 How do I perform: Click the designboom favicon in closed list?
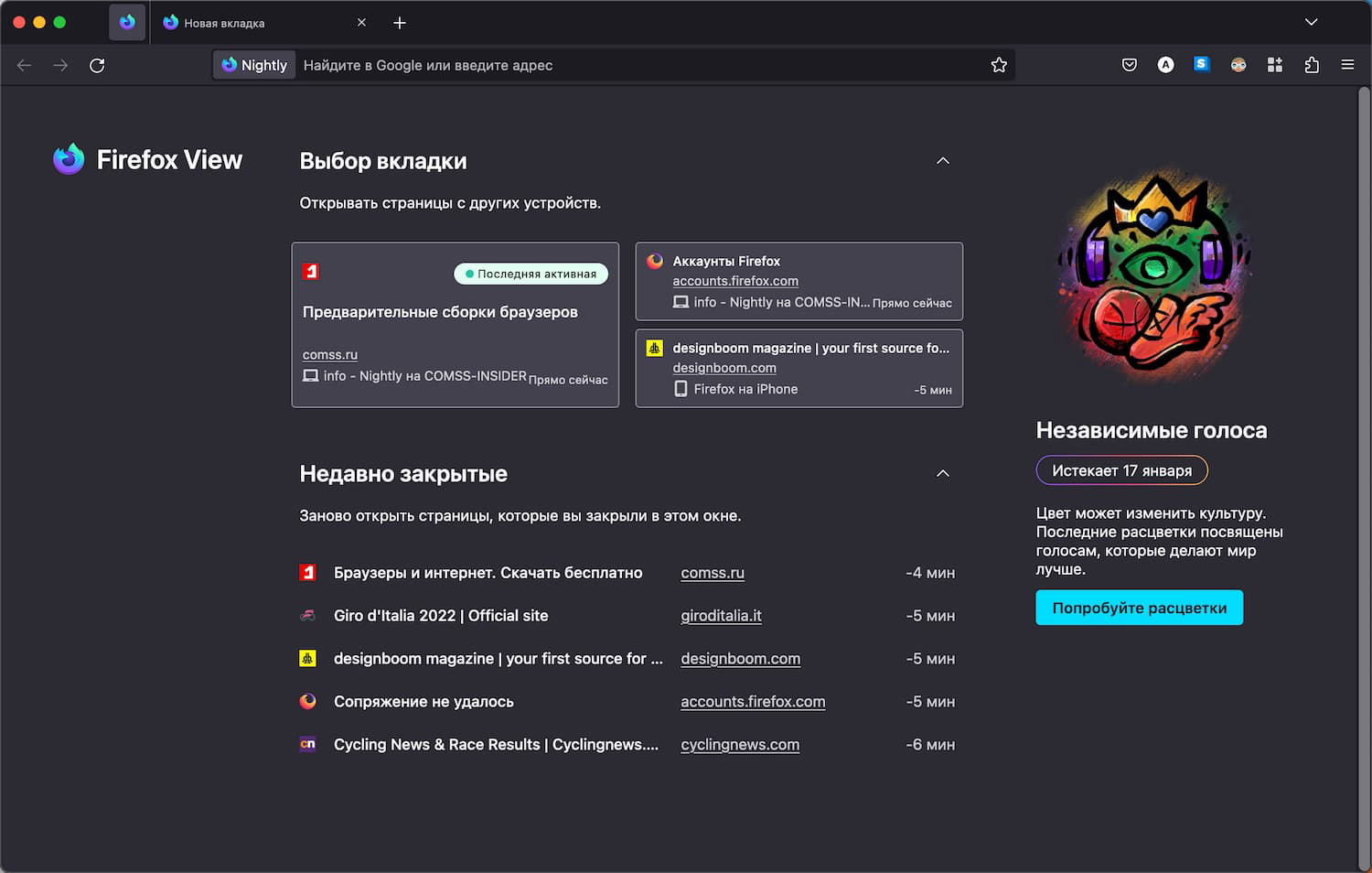coord(308,659)
